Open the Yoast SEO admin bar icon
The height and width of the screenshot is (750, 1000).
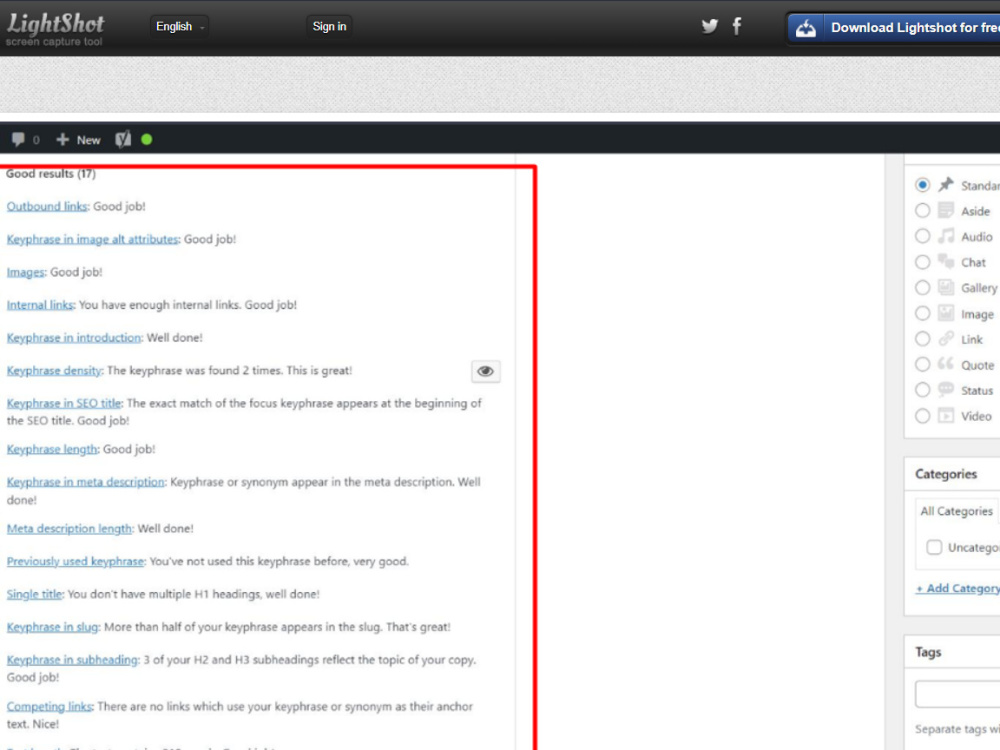click(123, 139)
